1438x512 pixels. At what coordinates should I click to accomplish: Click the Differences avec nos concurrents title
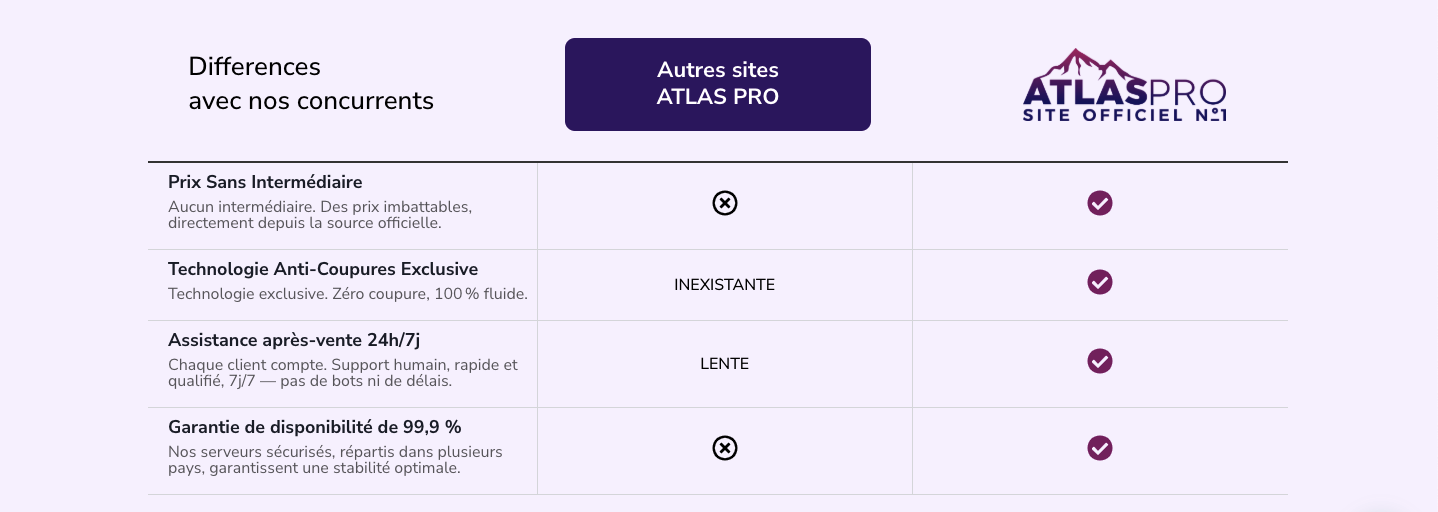311,84
